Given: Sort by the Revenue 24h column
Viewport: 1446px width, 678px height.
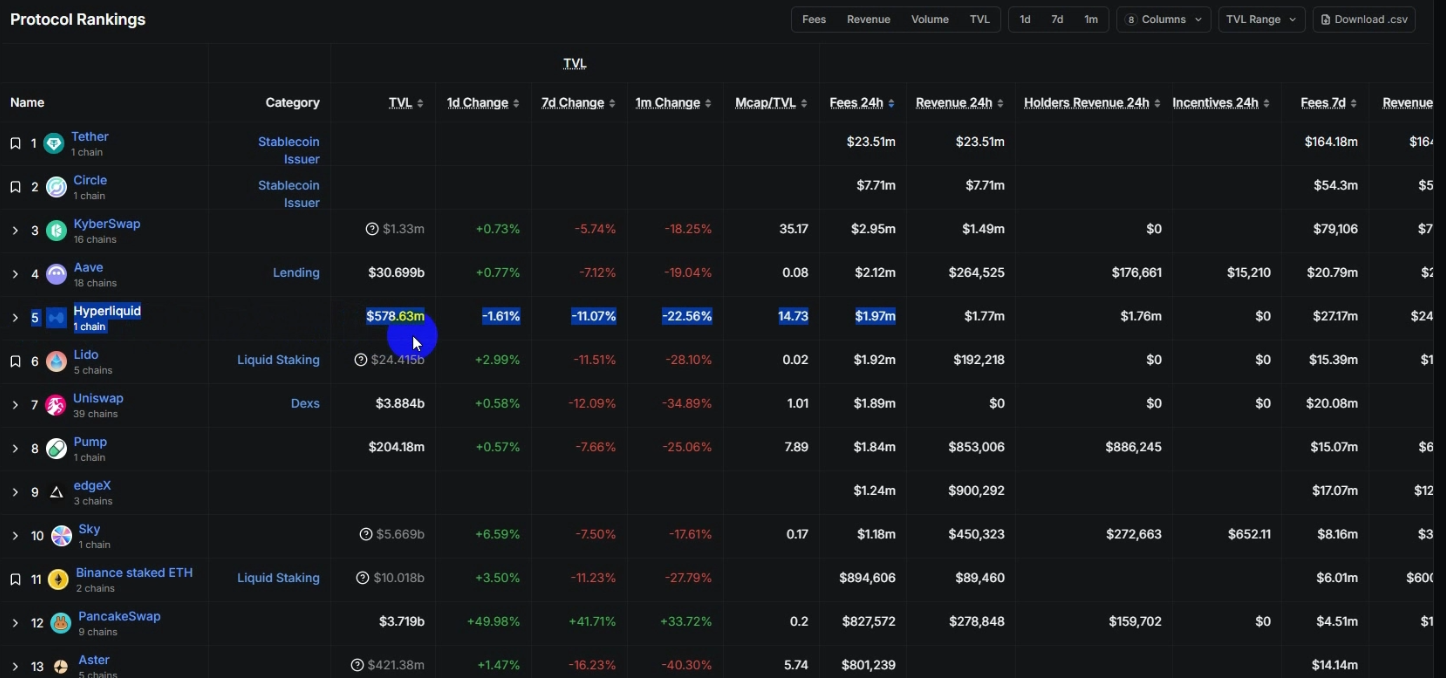Looking at the screenshot, I should pyautogui.click(x=960, y=103).
